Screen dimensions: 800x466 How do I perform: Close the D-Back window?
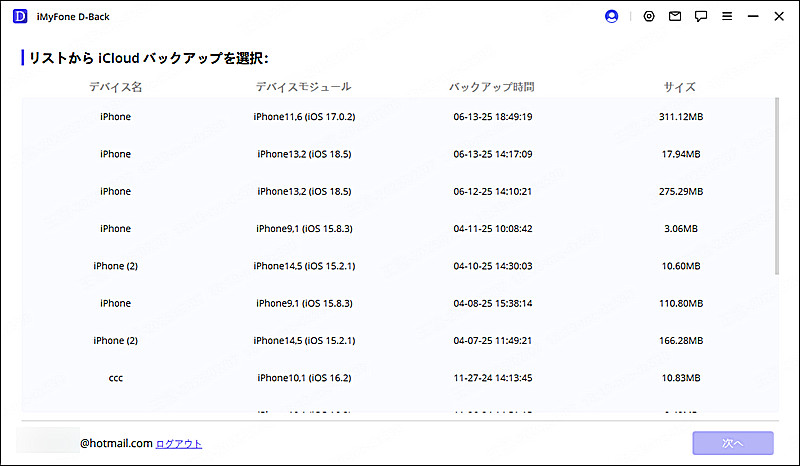pyautogui.click(x=779, y=16)
